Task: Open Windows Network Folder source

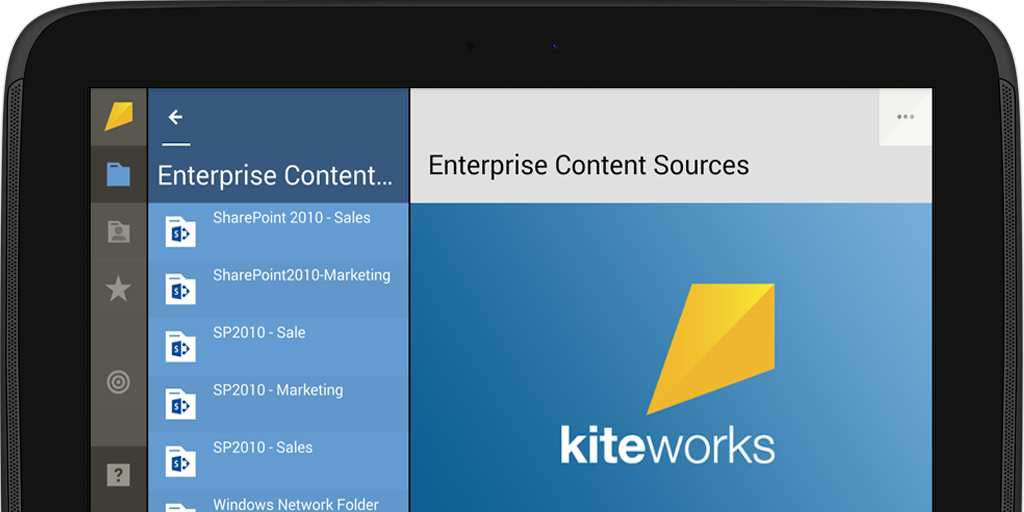Action: coord(295,504)
